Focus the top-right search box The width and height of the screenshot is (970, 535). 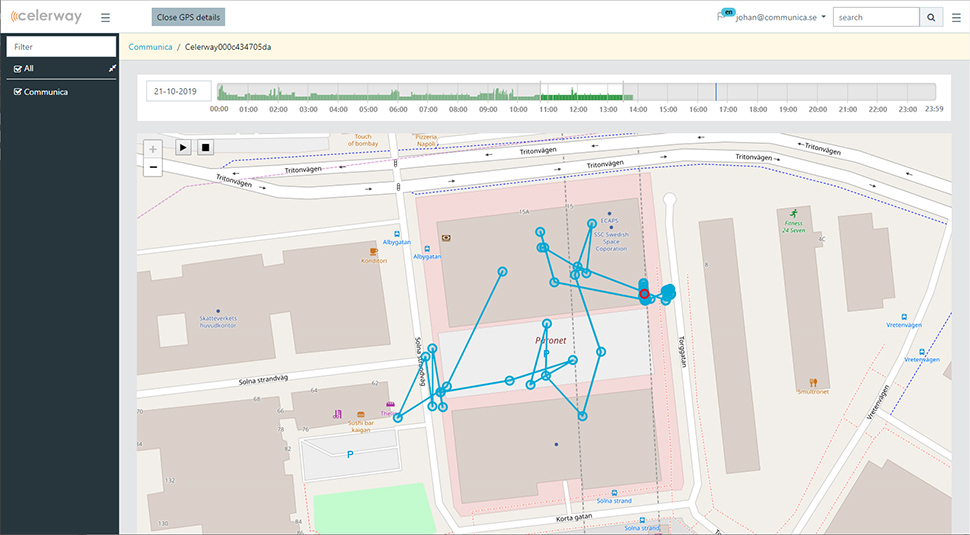(x=876, y=17)
